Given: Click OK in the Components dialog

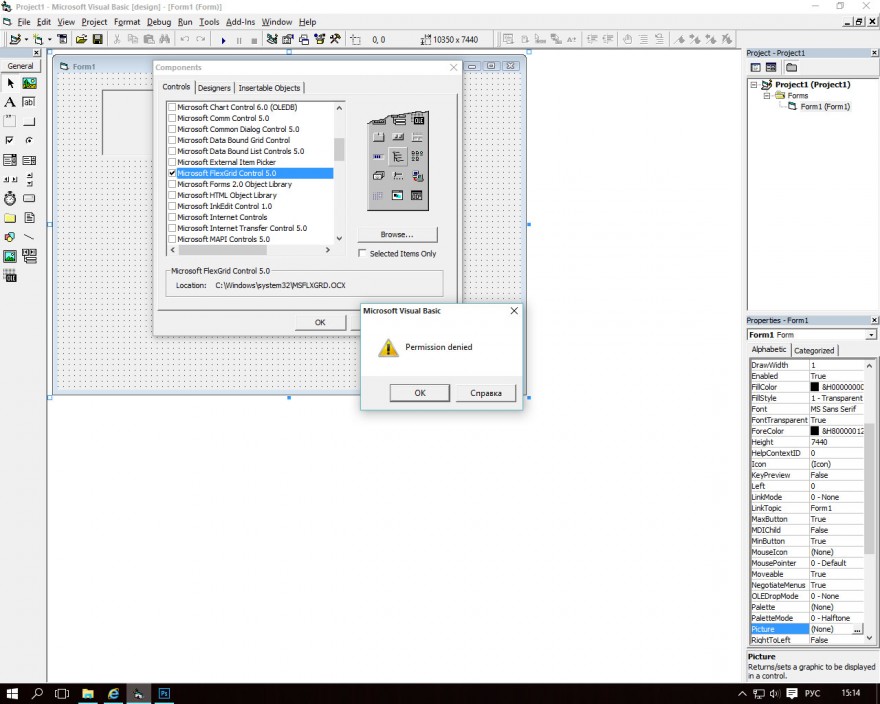Looking at the screenshot, I should 320,322.
